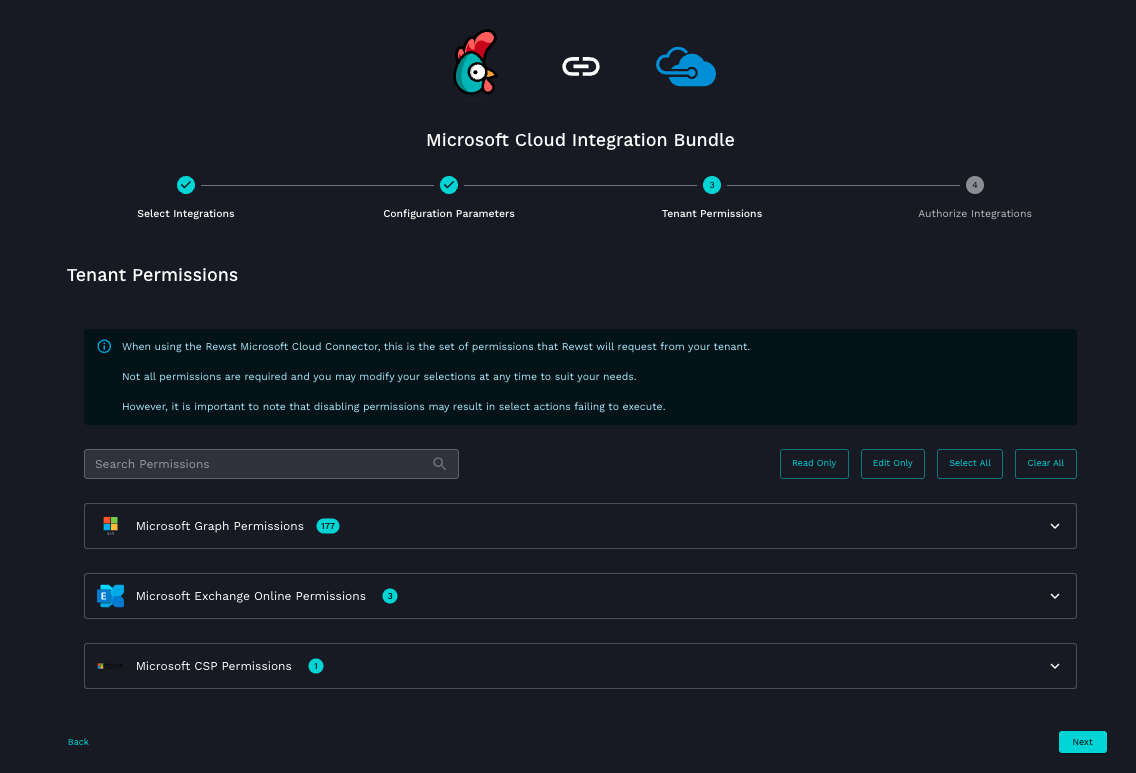Click the Exchange Online logo icon
The image size is (1136, 773).
click(110, 596)
